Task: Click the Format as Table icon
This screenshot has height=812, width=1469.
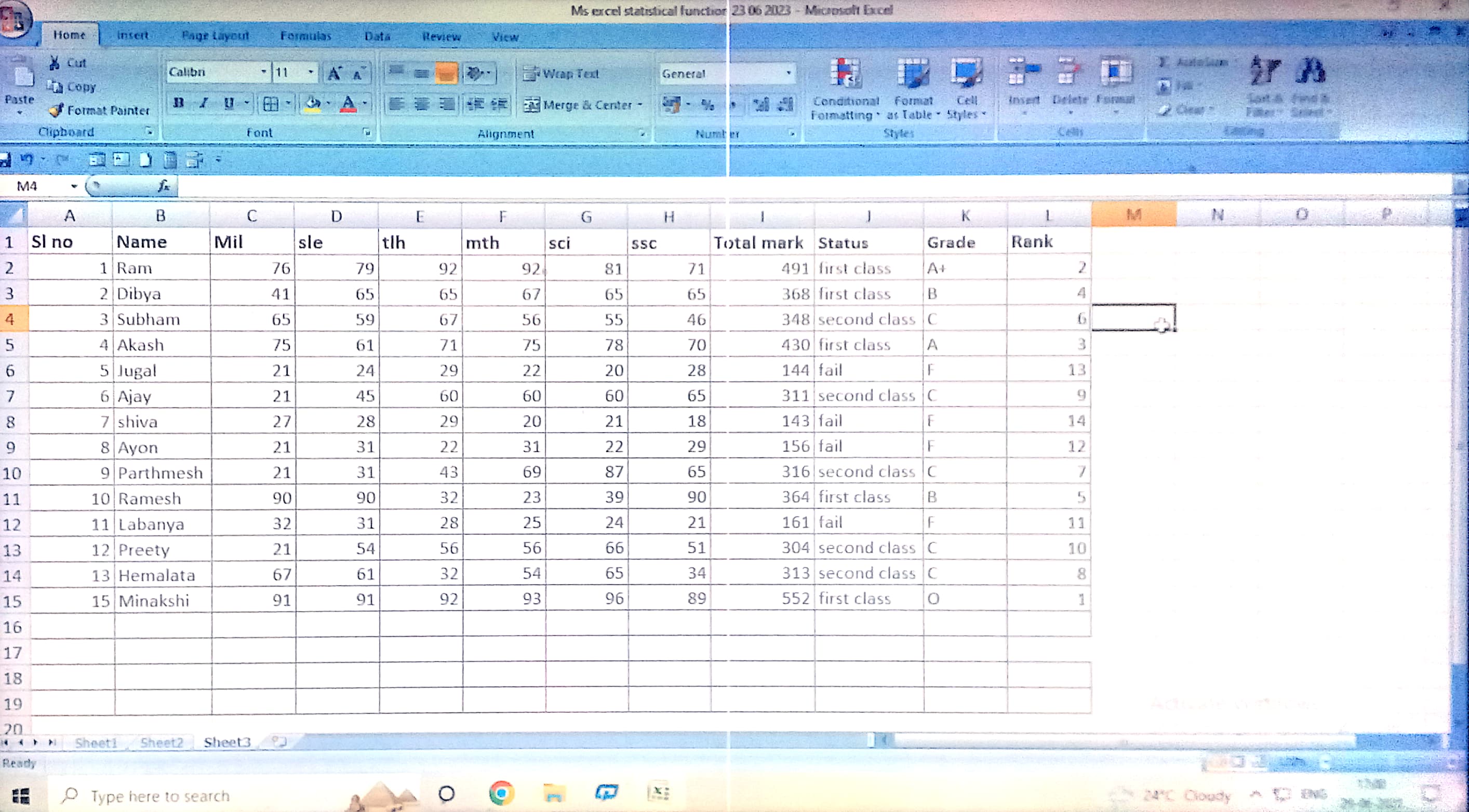Action: [913, 74]
